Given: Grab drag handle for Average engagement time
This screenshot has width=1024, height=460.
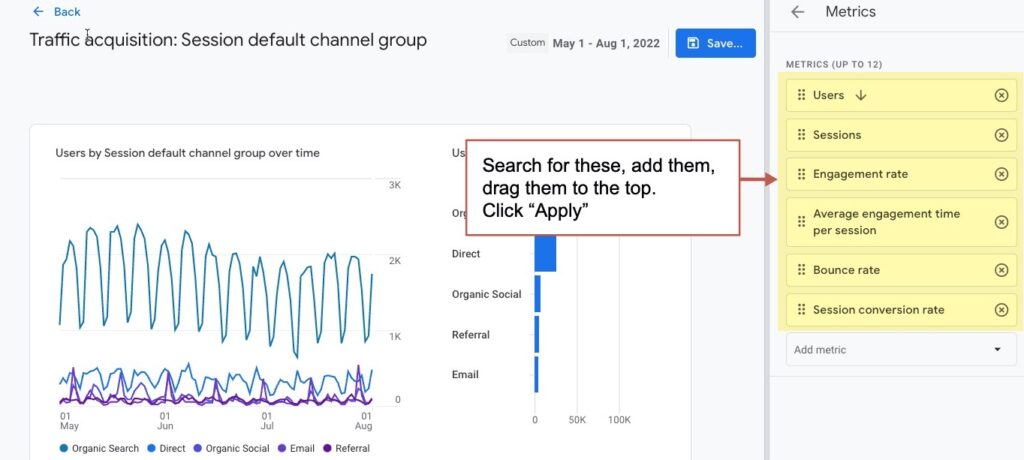Looking at the screenshot, I should pyautogui.click(x=801, y=222).
